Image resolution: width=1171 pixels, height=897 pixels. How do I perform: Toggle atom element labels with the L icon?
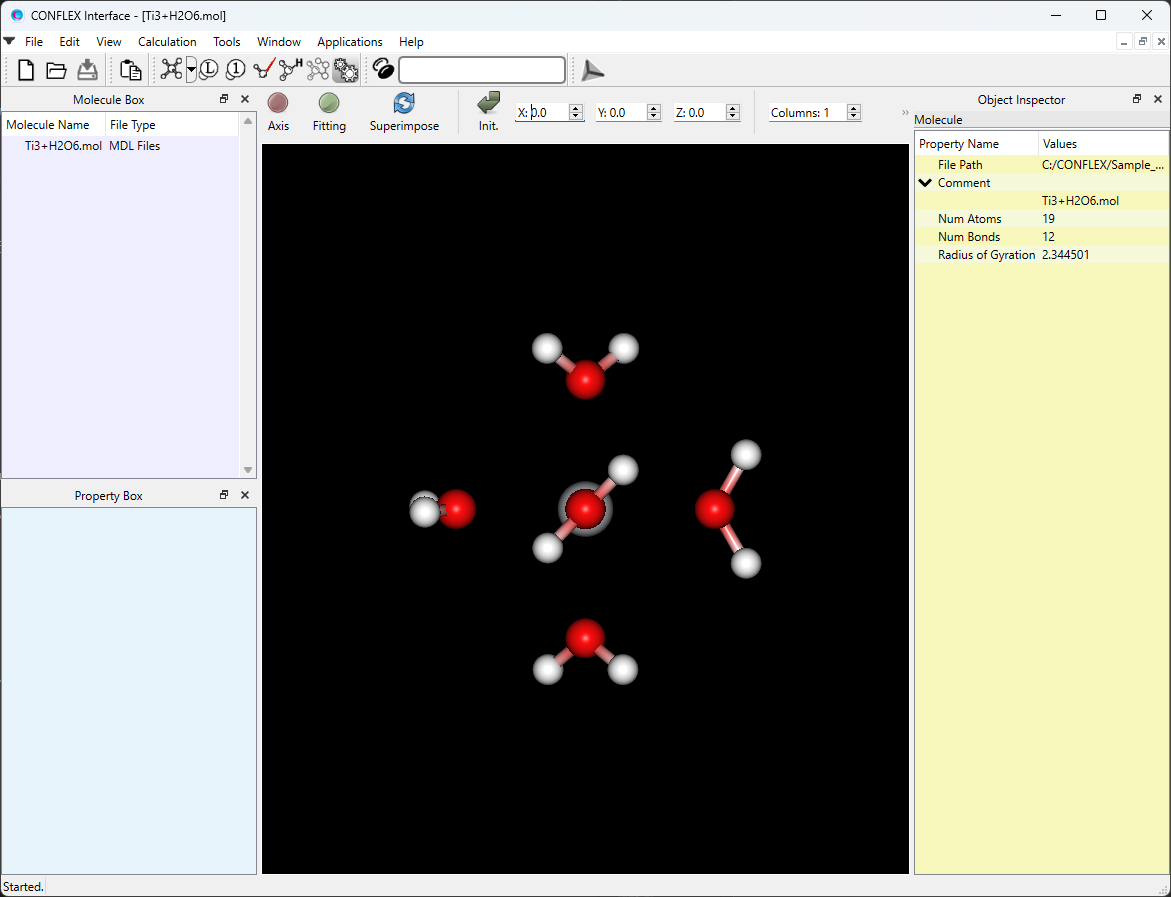(x=208, y=70)
